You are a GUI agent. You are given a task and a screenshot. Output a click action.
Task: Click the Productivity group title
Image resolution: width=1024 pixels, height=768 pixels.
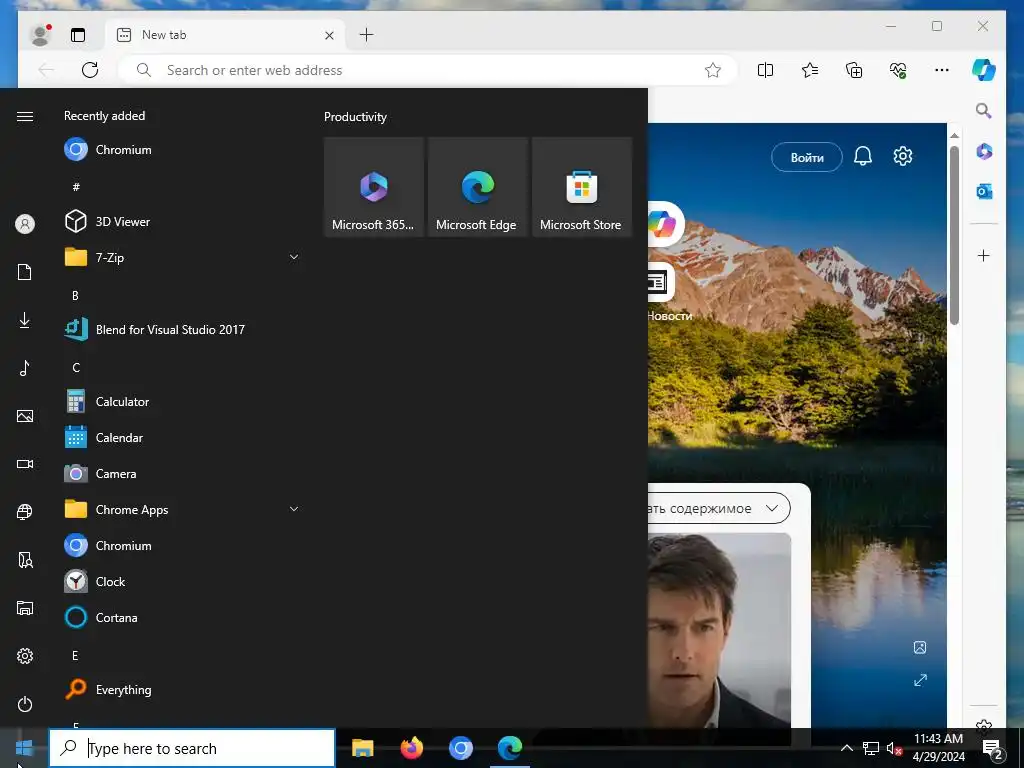[x=355, y=117]
